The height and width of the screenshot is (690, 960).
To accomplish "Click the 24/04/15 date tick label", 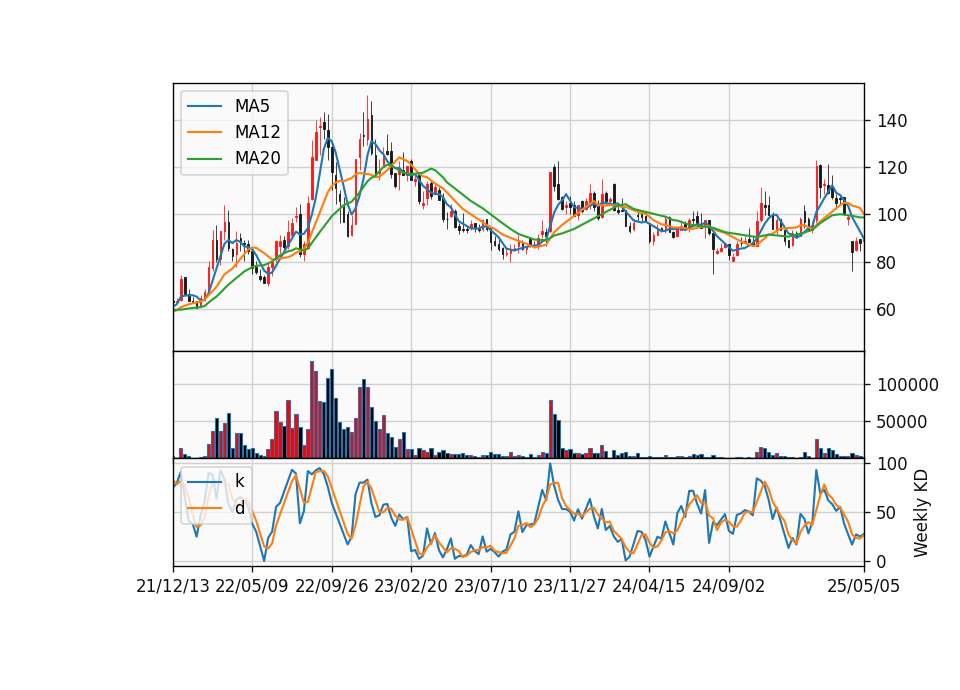I will [x=649, y=586].
